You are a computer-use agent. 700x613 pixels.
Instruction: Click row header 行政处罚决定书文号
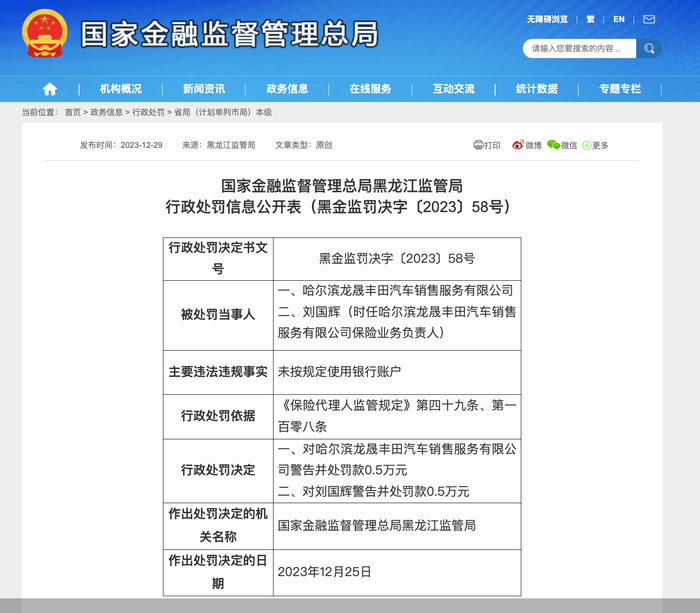pos(218,258)
